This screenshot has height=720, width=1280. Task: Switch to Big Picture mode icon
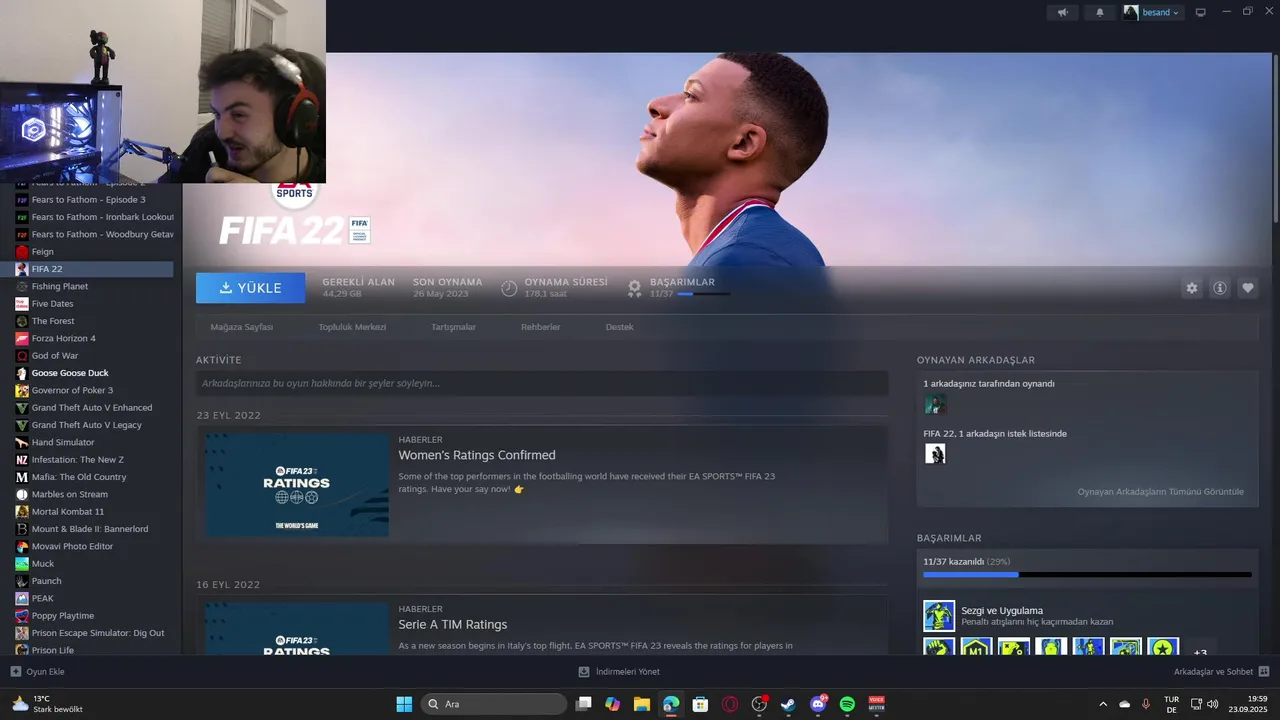point(1201,12)
